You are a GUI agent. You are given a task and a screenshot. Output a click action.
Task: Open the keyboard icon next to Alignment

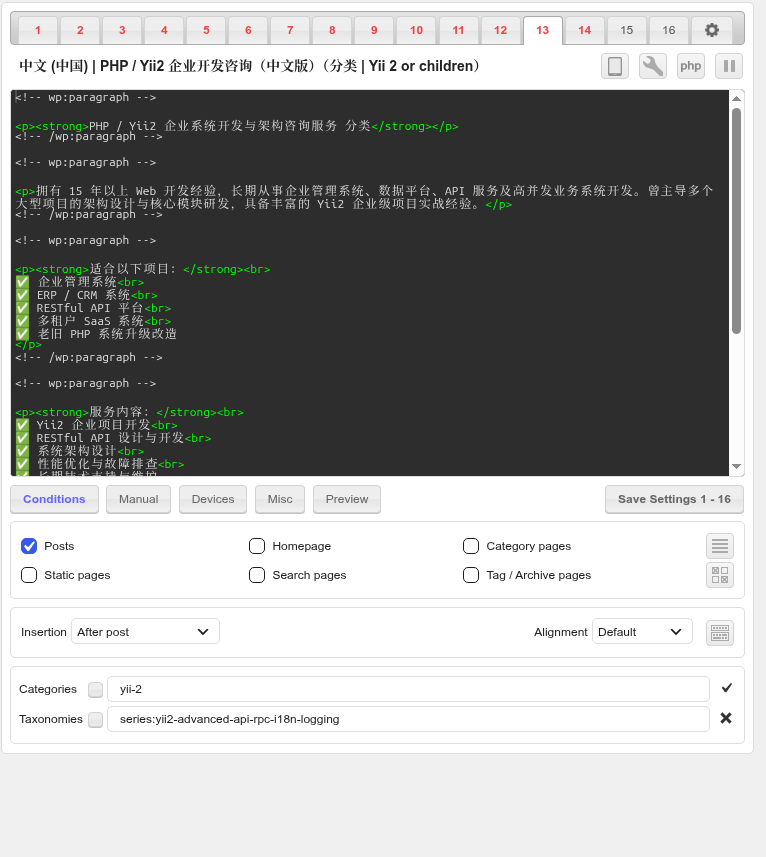(x=720, y=633)
